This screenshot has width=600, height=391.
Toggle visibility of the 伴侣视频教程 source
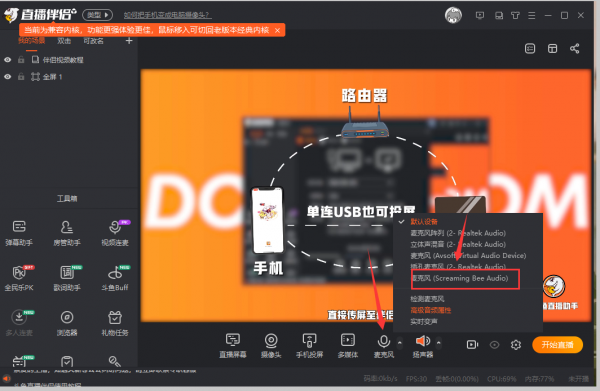coord(7,60)
